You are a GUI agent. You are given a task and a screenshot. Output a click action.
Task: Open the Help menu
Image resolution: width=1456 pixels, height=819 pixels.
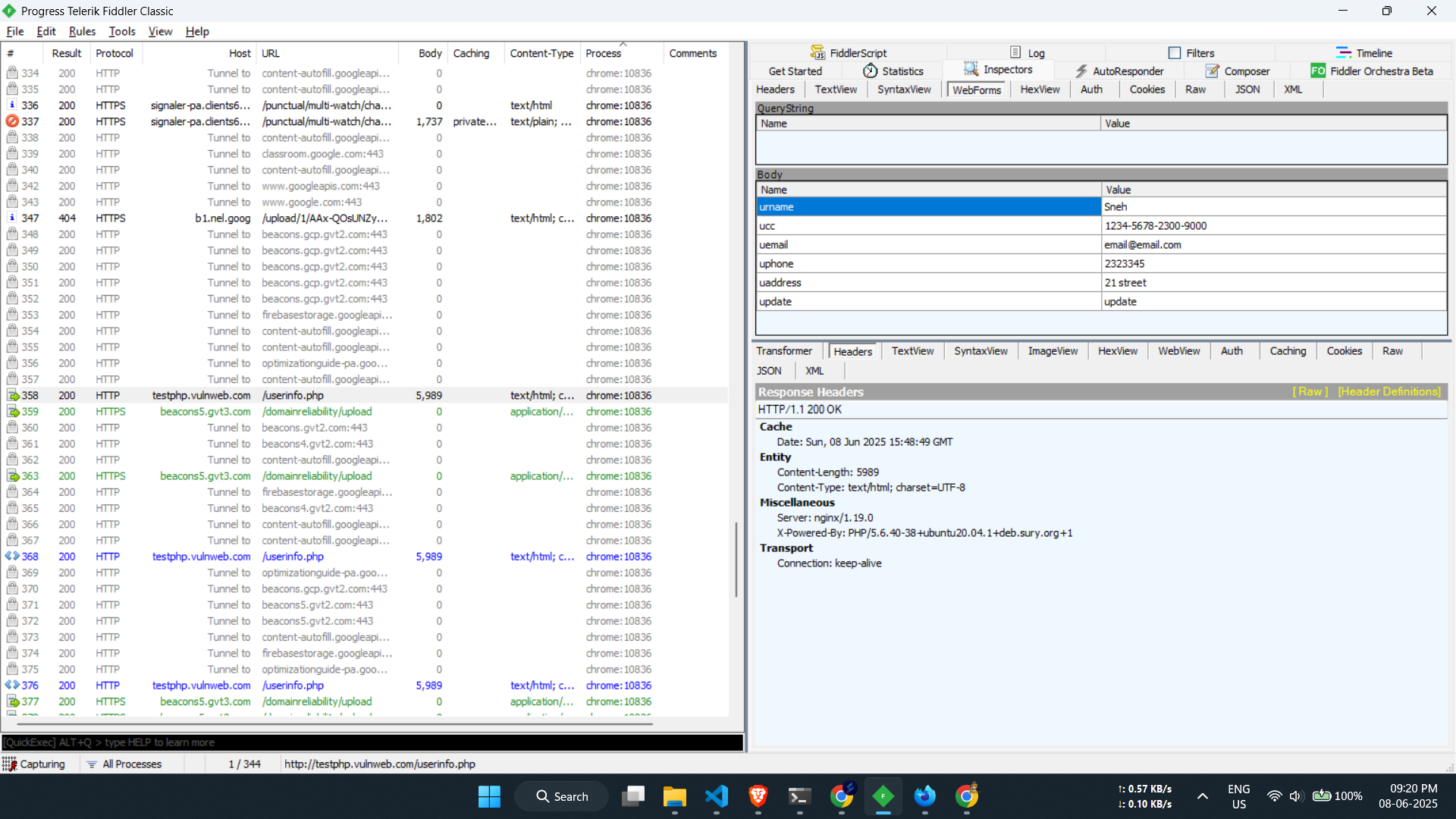197,31
